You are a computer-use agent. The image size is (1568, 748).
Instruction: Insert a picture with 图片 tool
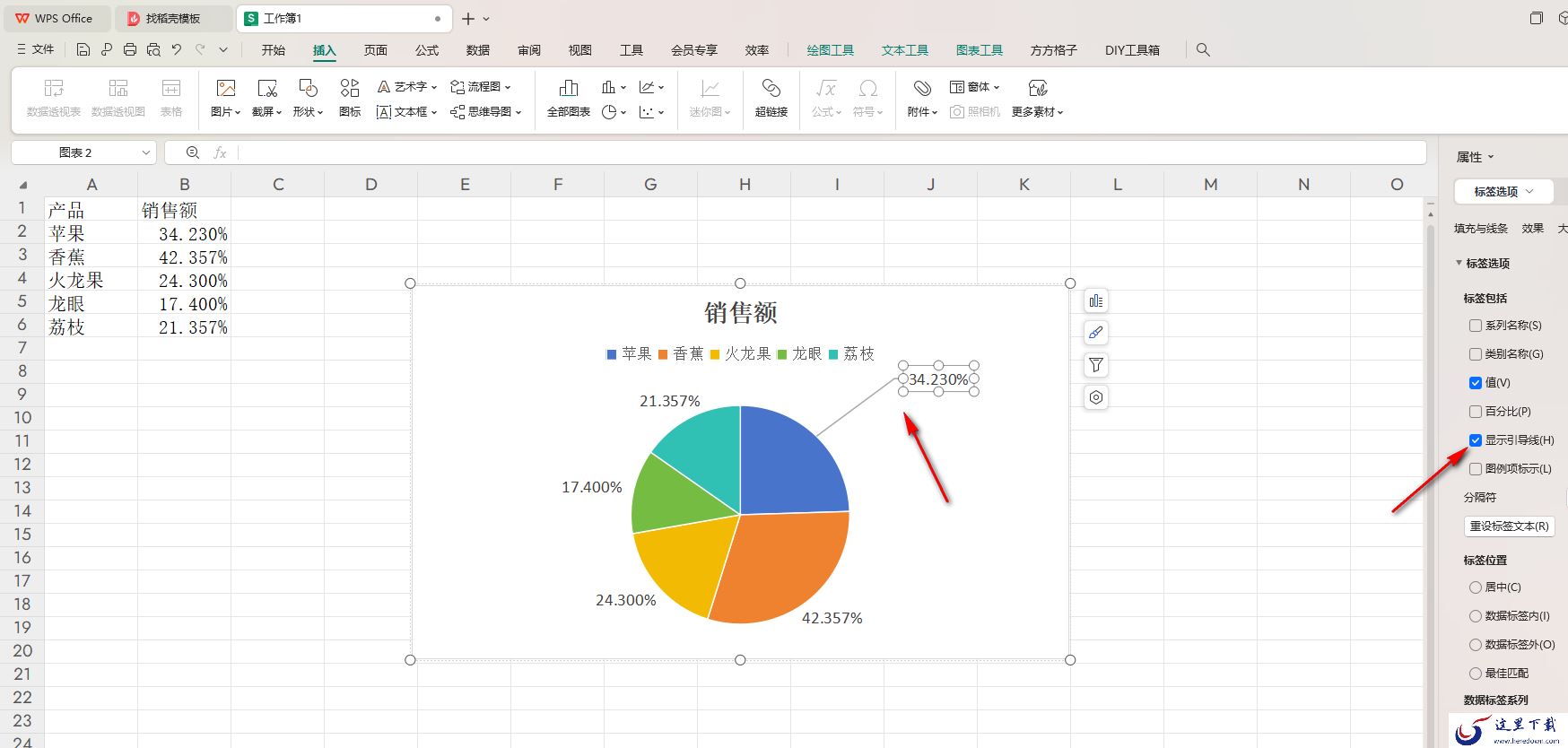click(x=226, y=98)
